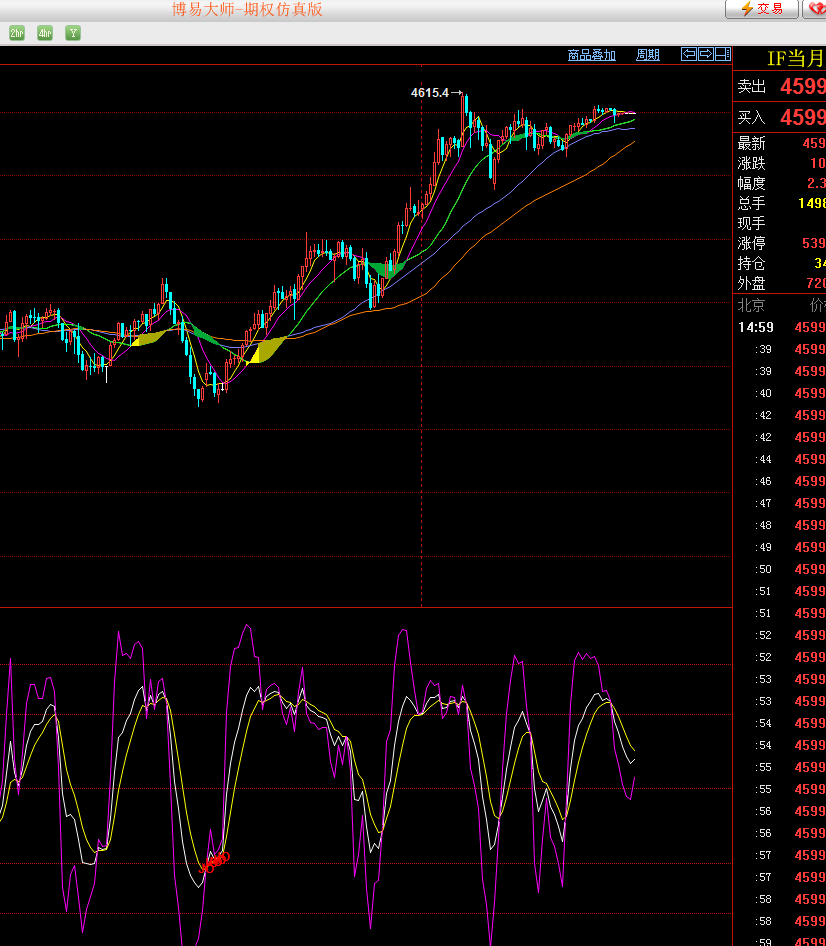Click the 卖出 sell price row
This screenshot has width=826, height=946.
780,87
